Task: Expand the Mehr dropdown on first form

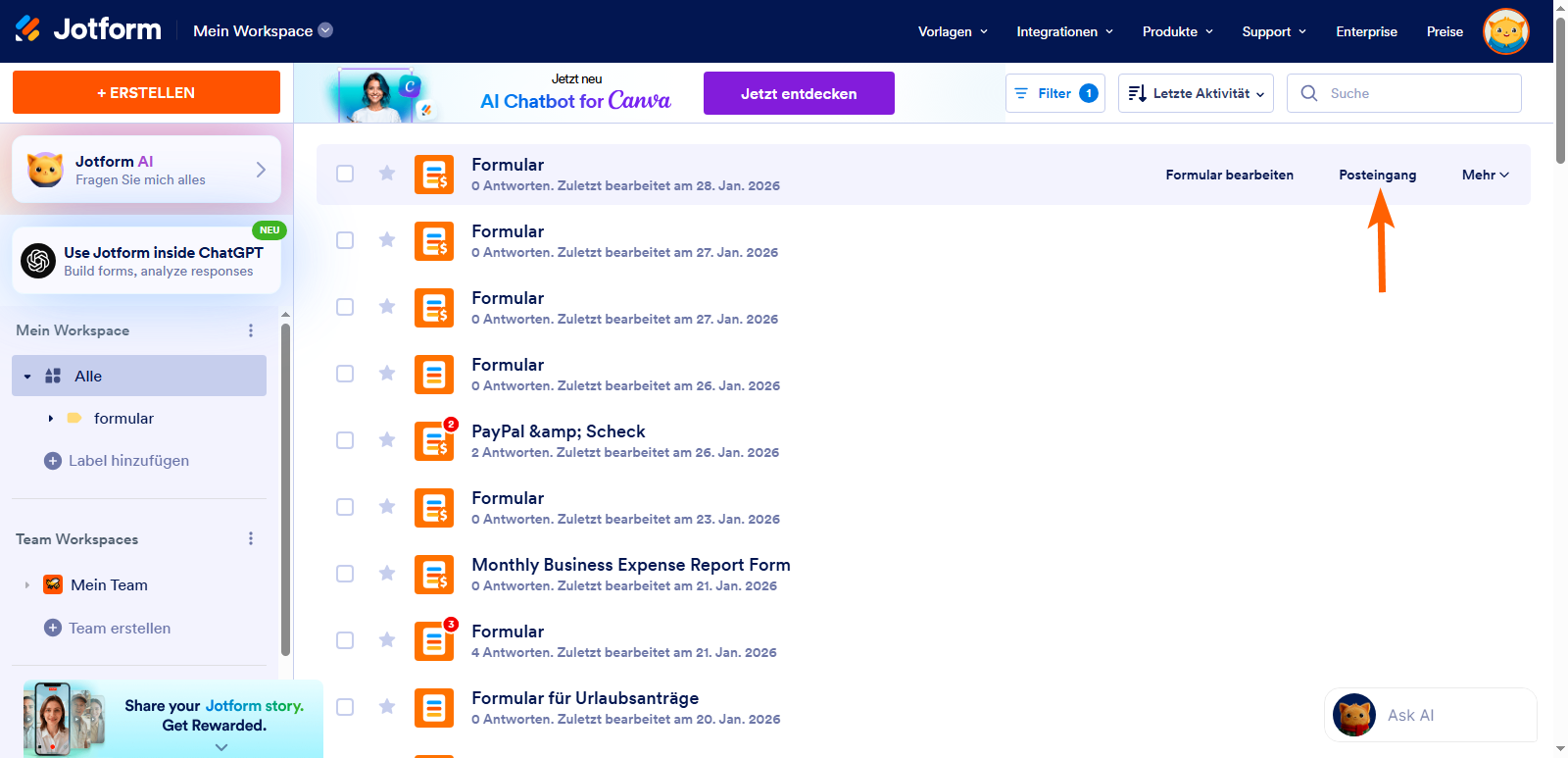Action: [1485, 175]
